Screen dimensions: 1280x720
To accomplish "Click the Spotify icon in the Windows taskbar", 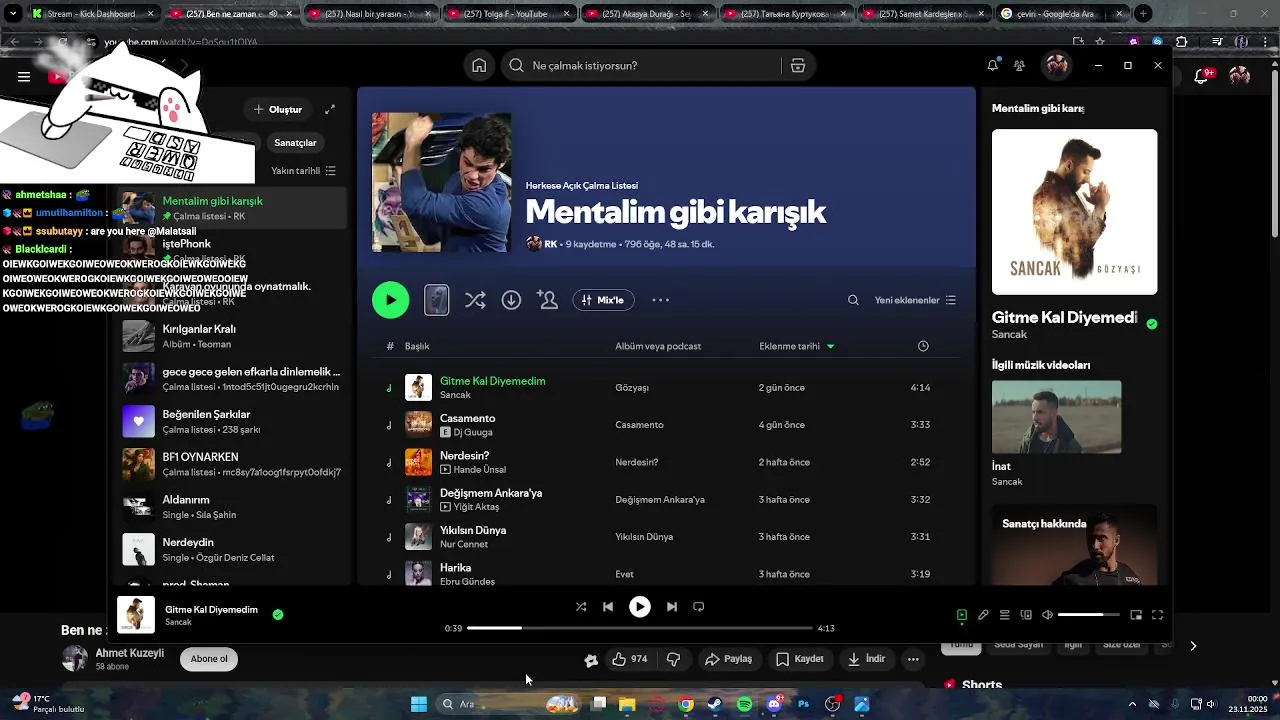I will coord(745,704).
